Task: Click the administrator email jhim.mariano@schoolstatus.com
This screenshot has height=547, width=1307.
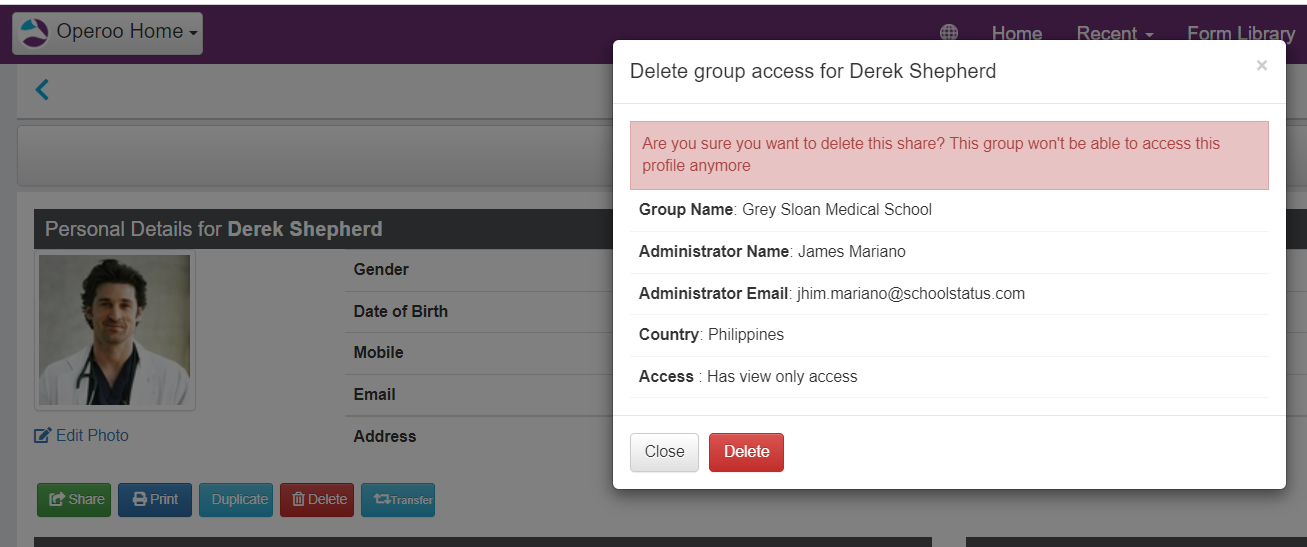Action: click(x=910, y=293)
